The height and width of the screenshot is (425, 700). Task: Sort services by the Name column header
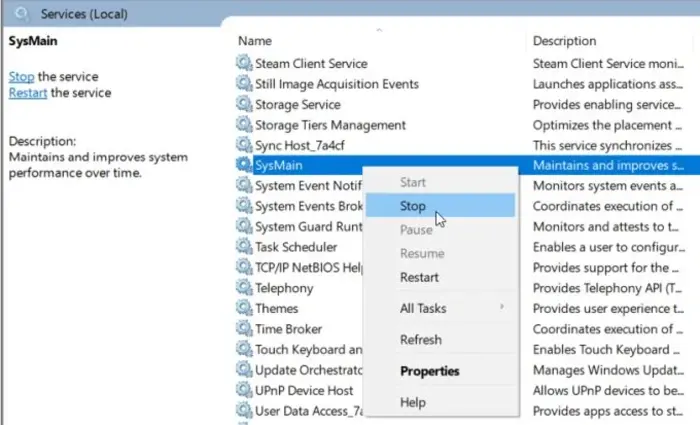point(256,41)
